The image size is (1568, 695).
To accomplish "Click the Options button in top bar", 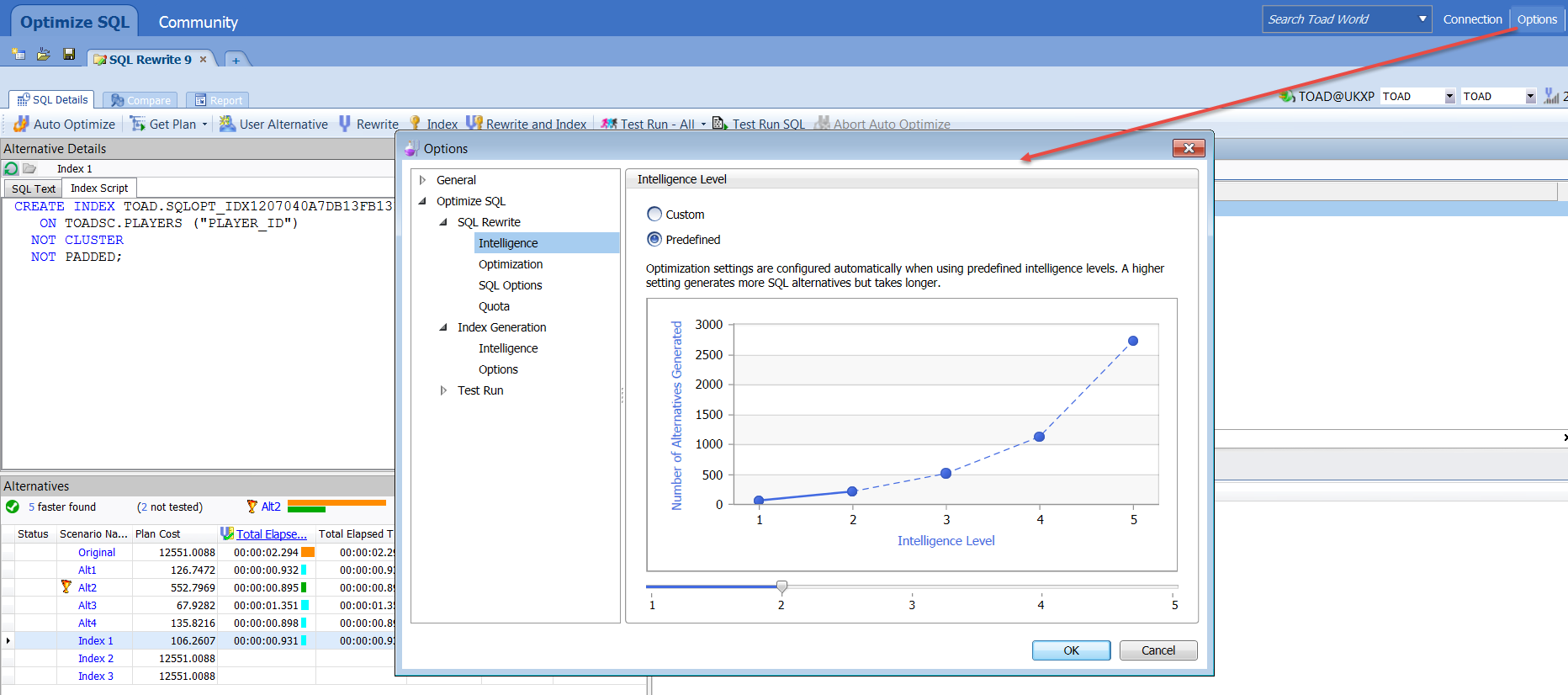I will coord(1537,19).
